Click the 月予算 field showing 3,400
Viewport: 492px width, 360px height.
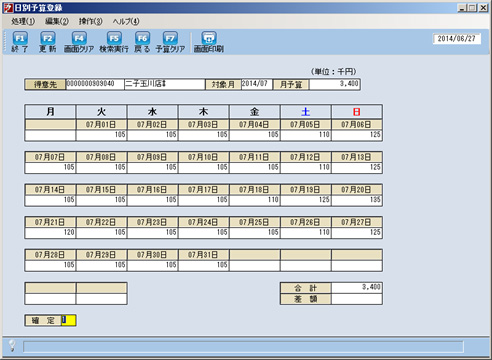(x=334, y=84)
